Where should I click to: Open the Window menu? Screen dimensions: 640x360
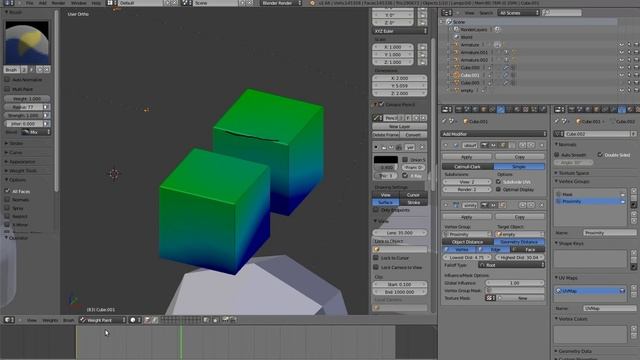point(78,3)
